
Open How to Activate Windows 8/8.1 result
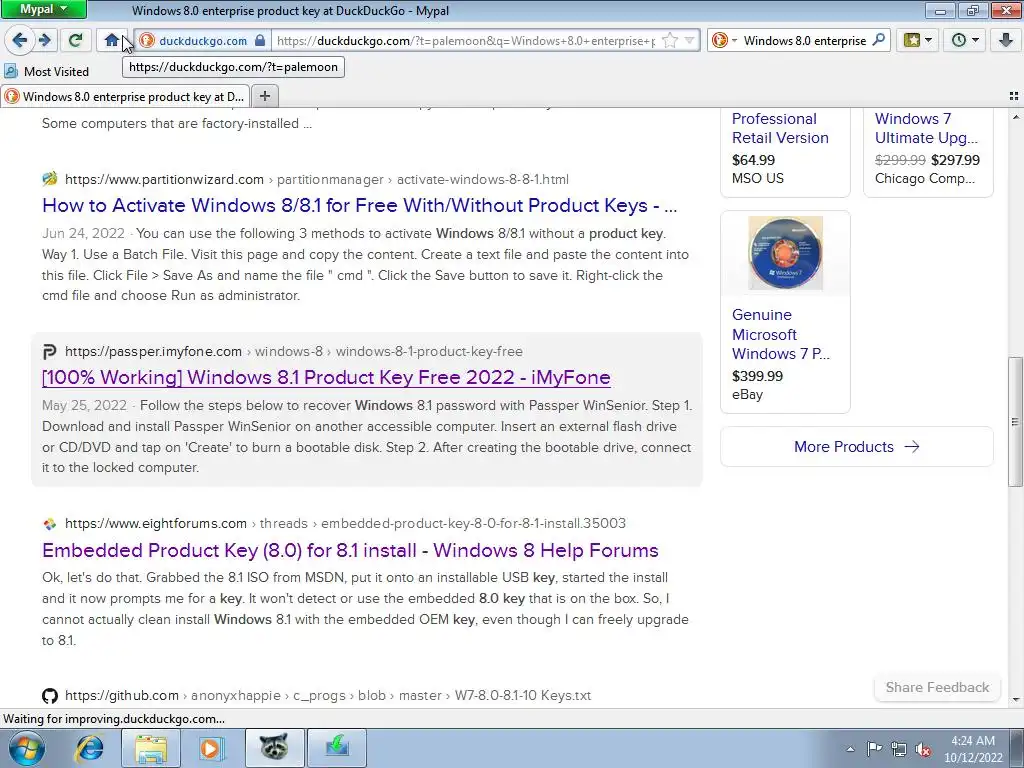coord(359,205)
